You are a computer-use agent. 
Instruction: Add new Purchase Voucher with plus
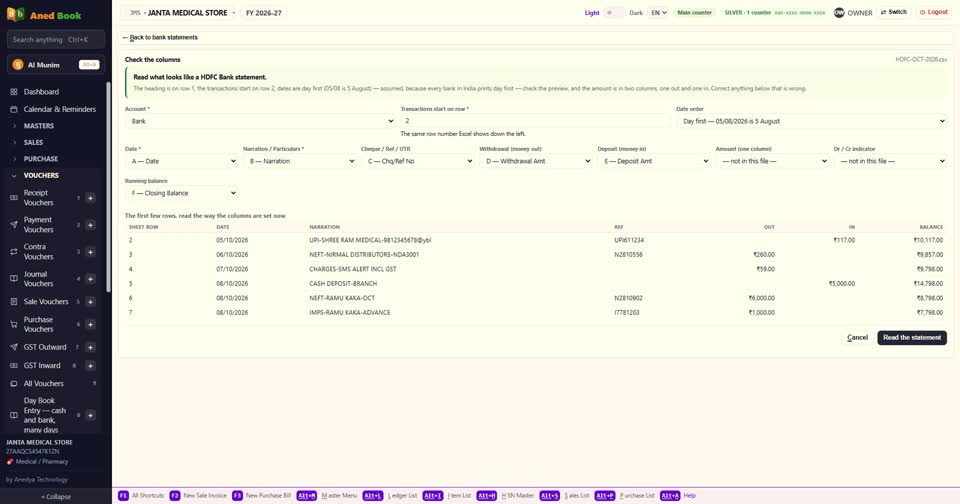tap(90, 325)
